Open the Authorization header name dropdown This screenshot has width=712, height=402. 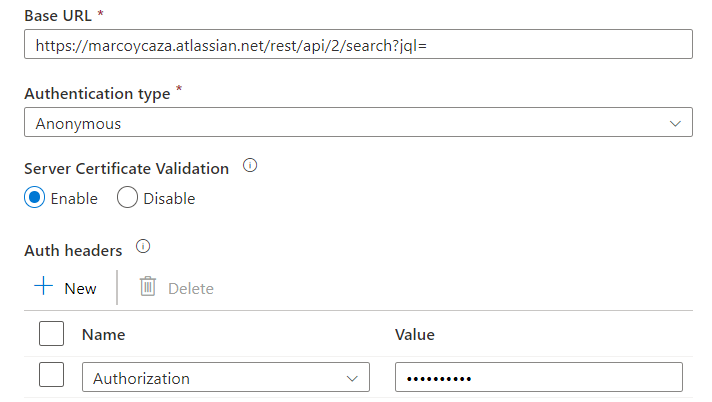click(226, 377)
